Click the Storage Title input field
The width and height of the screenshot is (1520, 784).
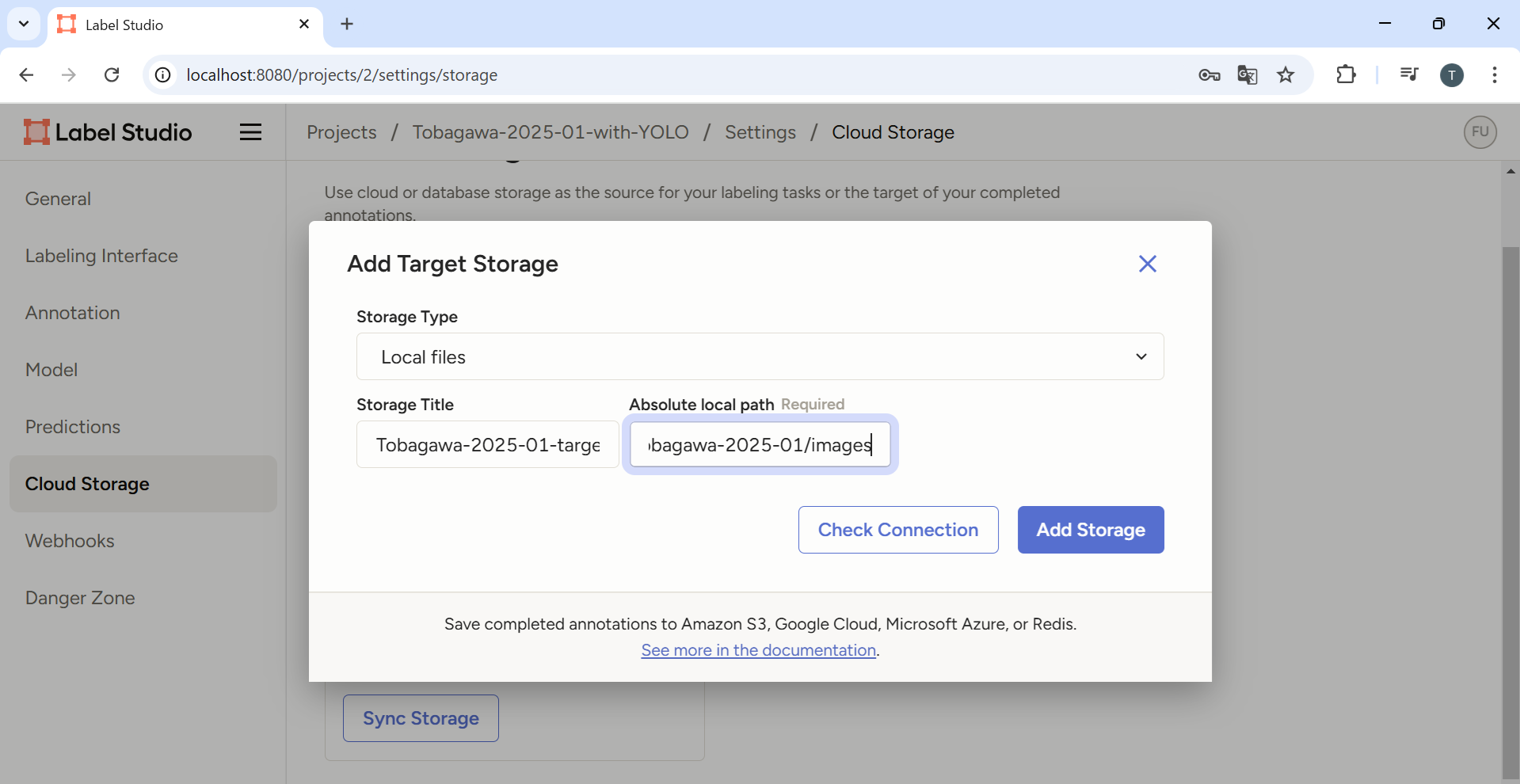pyautogui.click(x=487, y=444)
